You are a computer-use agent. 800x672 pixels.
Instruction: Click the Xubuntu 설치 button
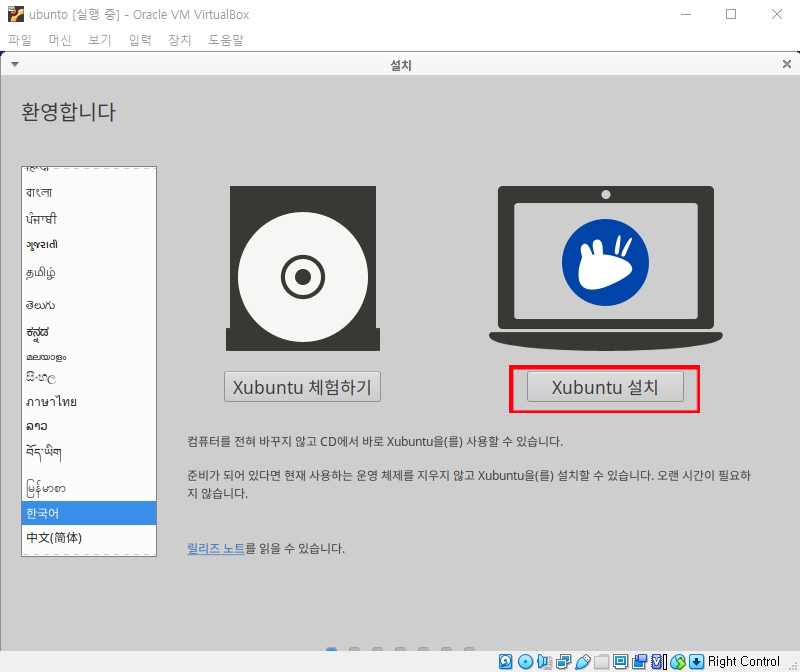pyautogui.click(x=605, y=387)
